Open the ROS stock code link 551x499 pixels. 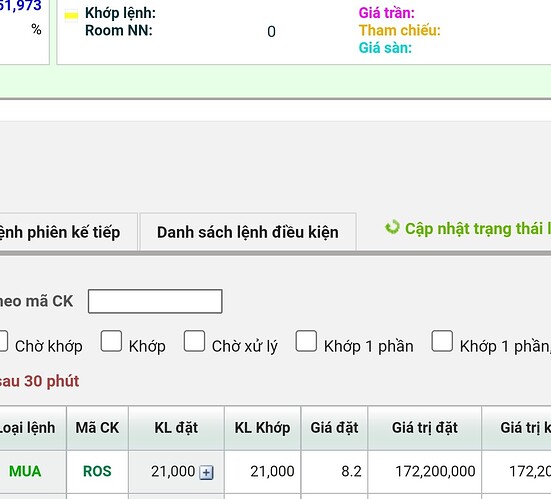(x=97, y=471)
